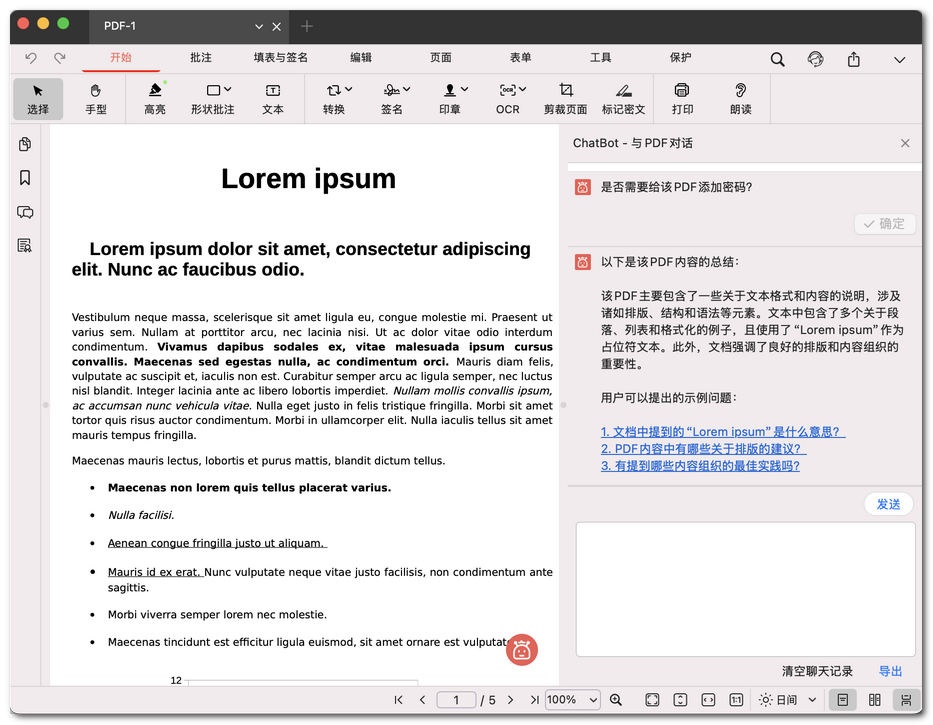Click the fit-to-page icon in the status bar
This screenshot has width=933, height=725.
(652, 699)
